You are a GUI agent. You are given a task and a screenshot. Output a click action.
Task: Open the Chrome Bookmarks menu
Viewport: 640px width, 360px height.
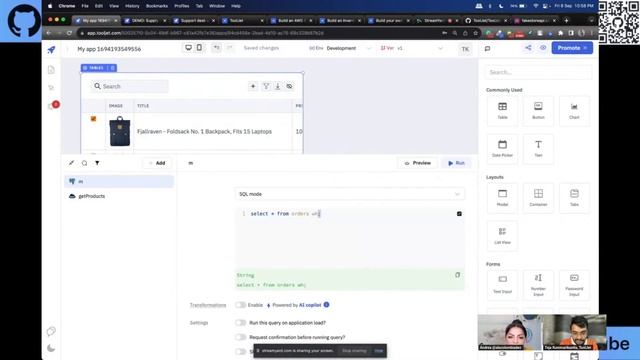pos(157,6)
